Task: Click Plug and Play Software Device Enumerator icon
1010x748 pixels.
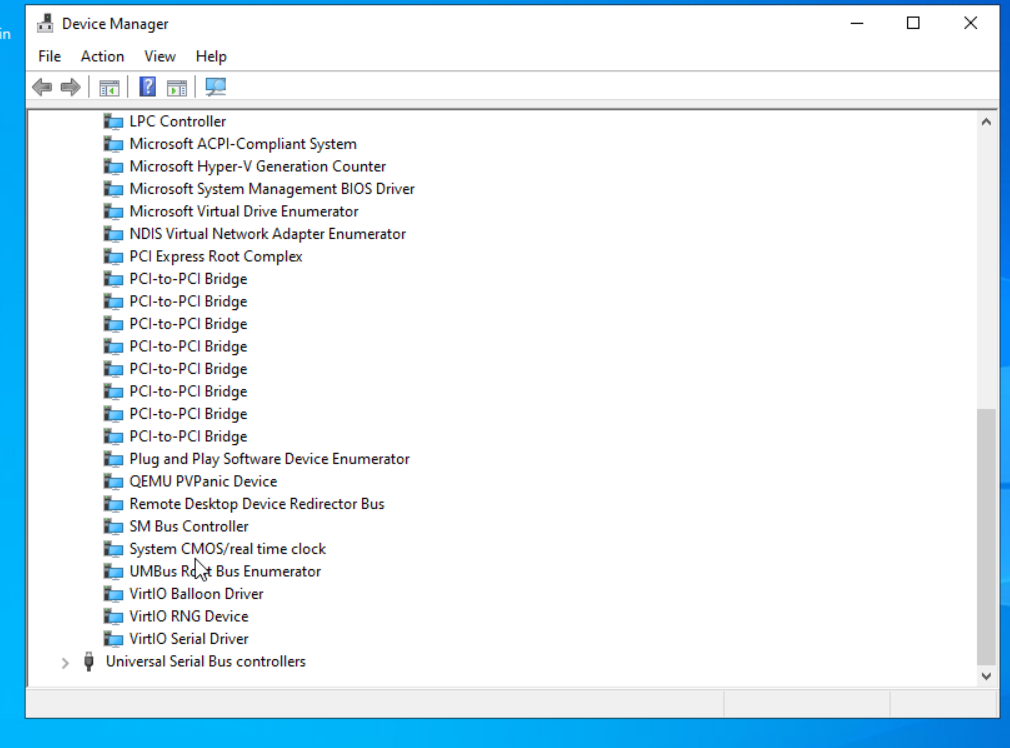Action: pyautogui.click(x=113, y=459)
